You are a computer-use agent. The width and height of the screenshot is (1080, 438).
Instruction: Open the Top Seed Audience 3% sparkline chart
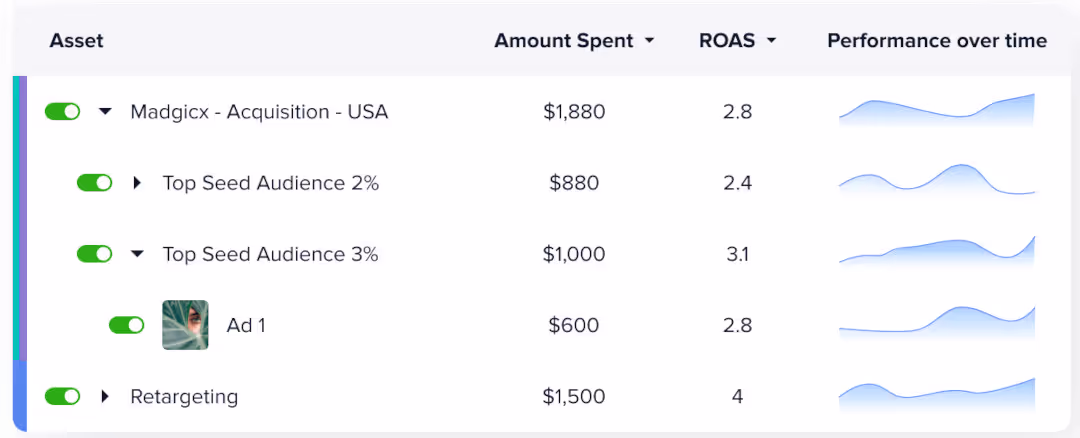[x=937, y=251]
